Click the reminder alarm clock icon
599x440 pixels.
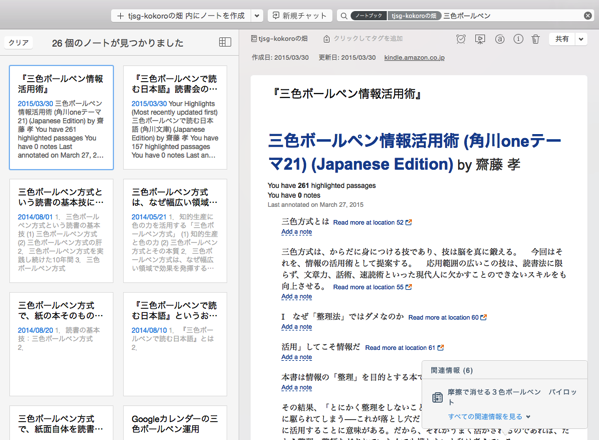(461, 39)
